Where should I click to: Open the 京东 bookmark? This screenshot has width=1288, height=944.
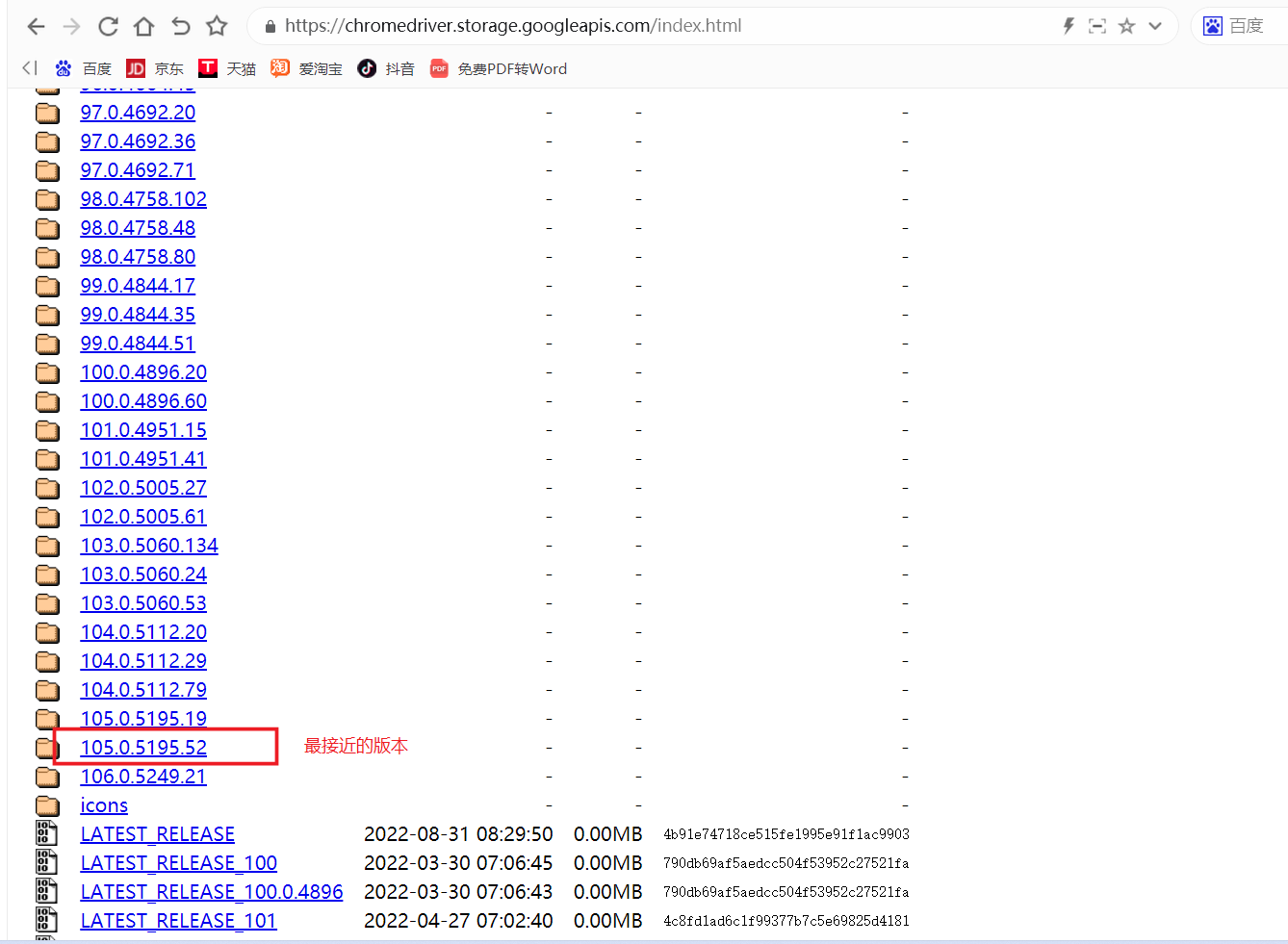tap(155, 68)
